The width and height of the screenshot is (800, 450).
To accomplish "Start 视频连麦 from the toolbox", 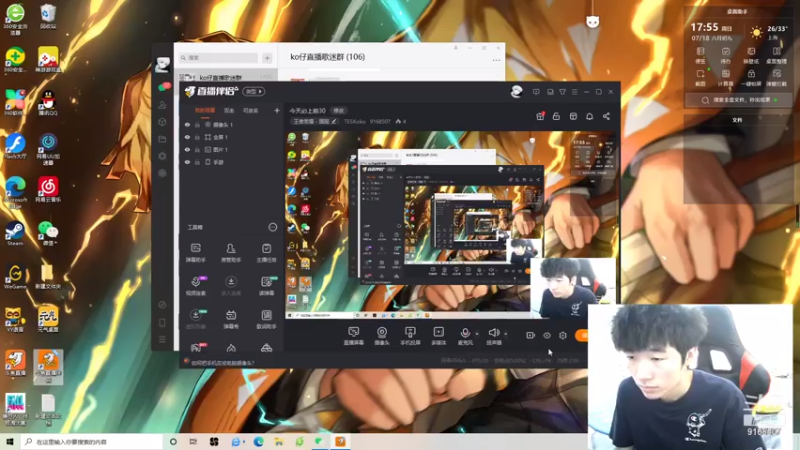I will pos(195,286).
